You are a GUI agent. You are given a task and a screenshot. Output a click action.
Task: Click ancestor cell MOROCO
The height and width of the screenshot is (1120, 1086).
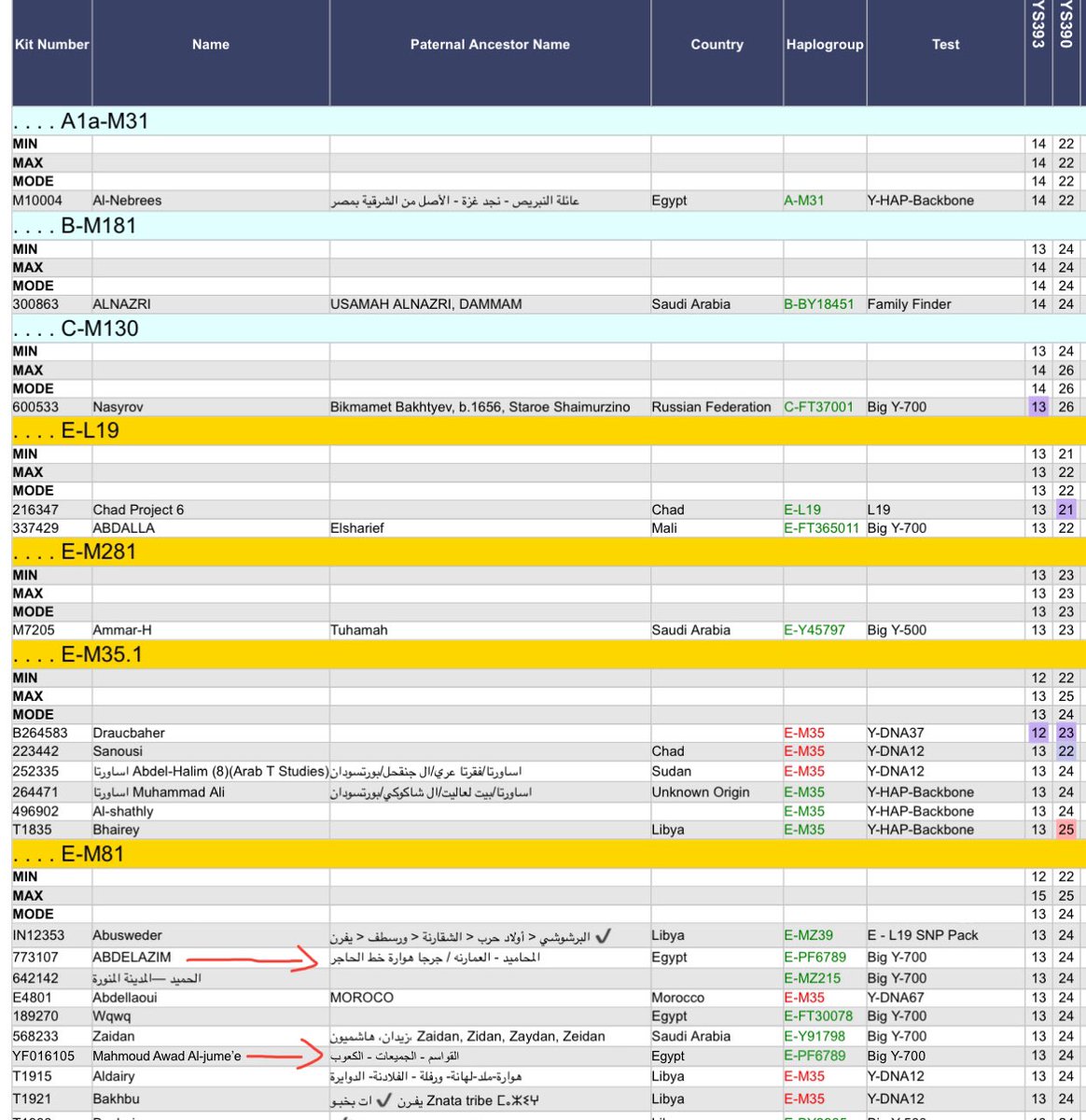362,998
